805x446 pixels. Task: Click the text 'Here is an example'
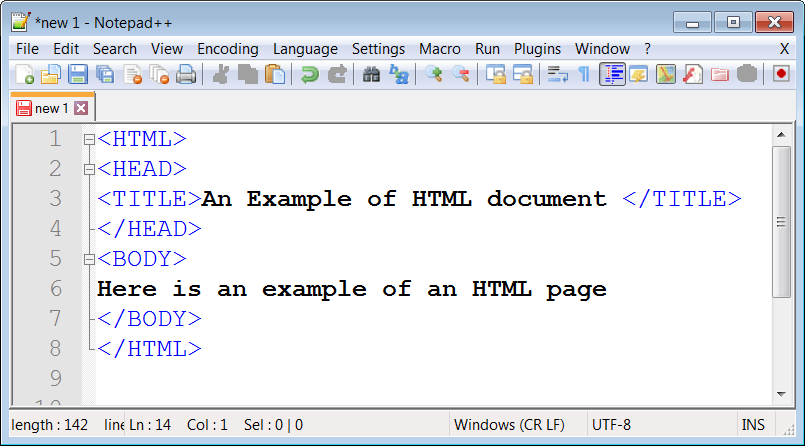pyautogui.click(x=232, y=289)
